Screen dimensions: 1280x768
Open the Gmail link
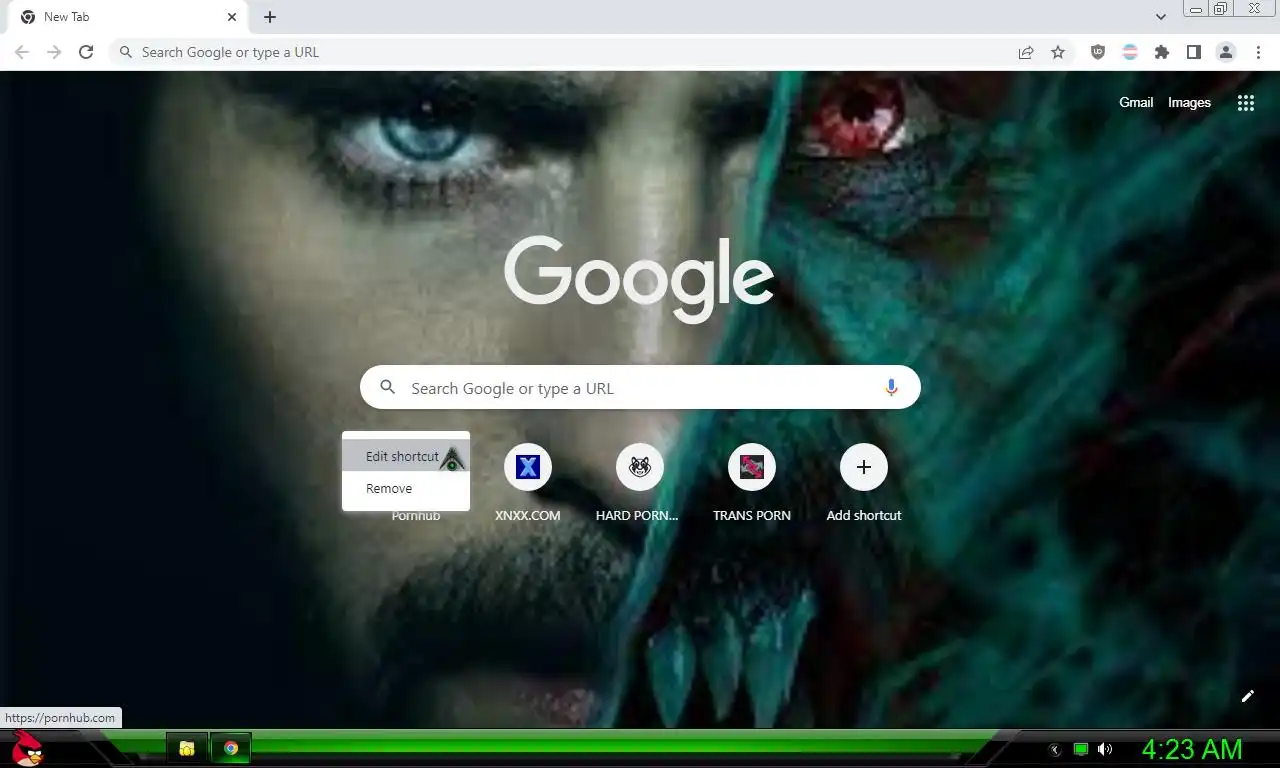(1136, 102)
